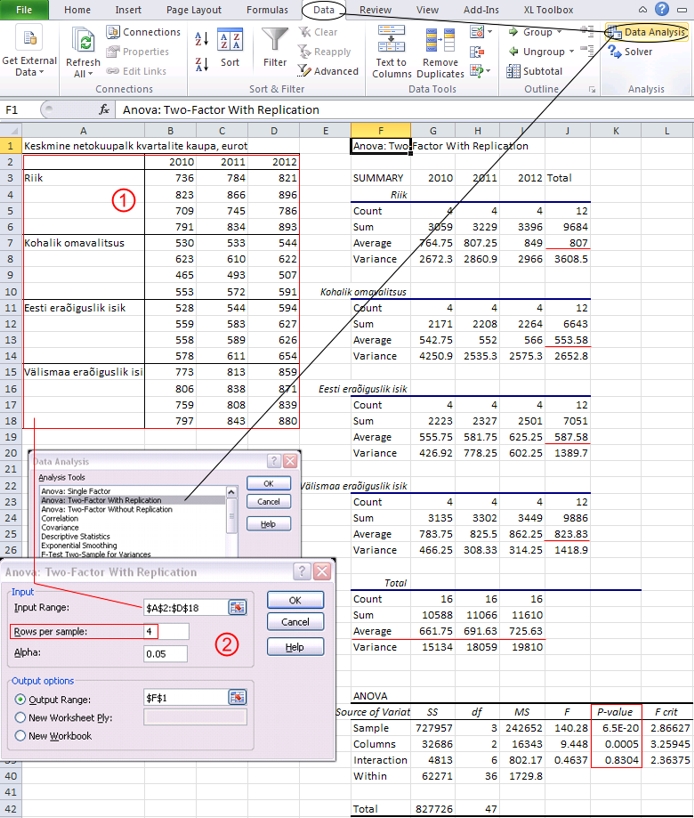This screenshot has height=818, width=694.
Task: Expand the Group dropdown arrow
Action: (x=560, y=32)
